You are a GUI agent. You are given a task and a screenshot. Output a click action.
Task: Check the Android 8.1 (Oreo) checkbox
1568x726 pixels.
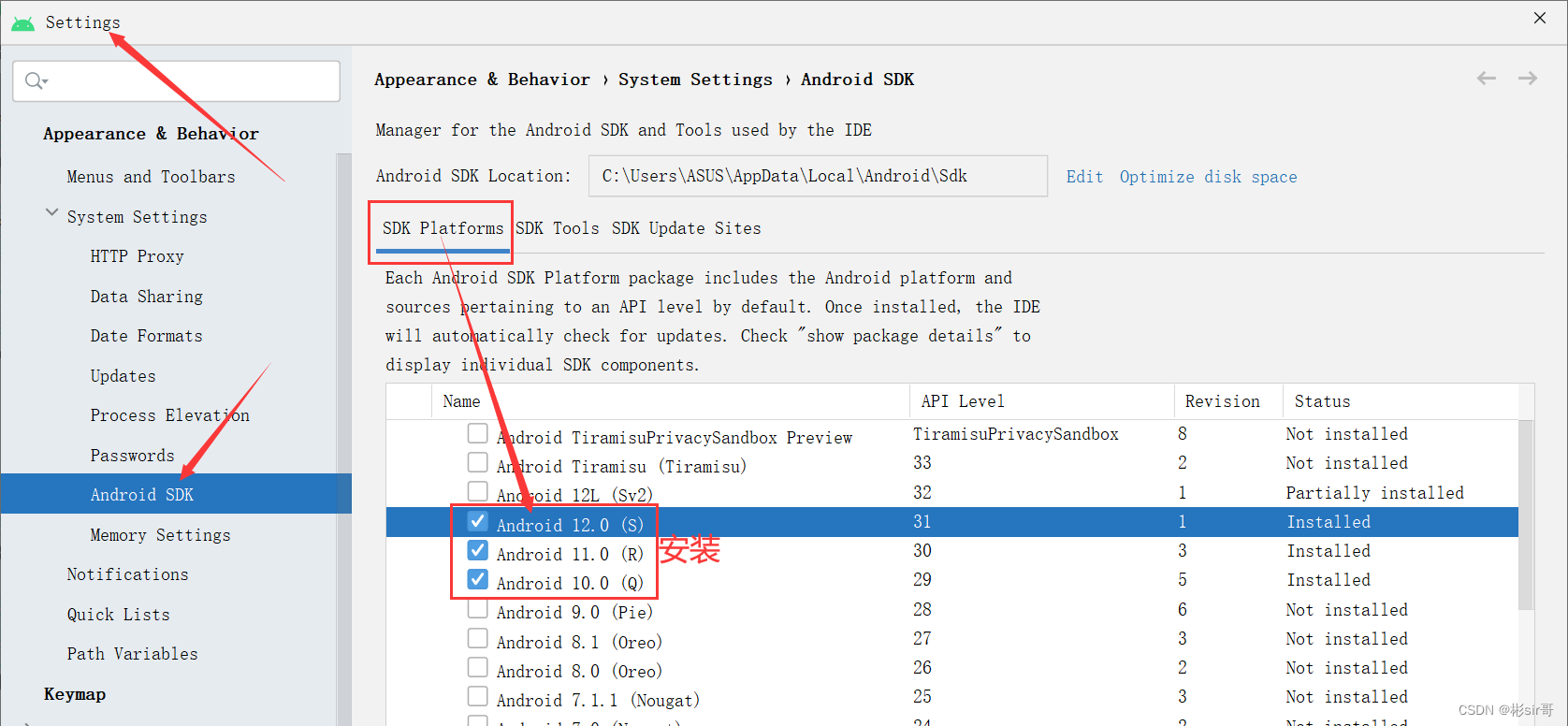478,638
